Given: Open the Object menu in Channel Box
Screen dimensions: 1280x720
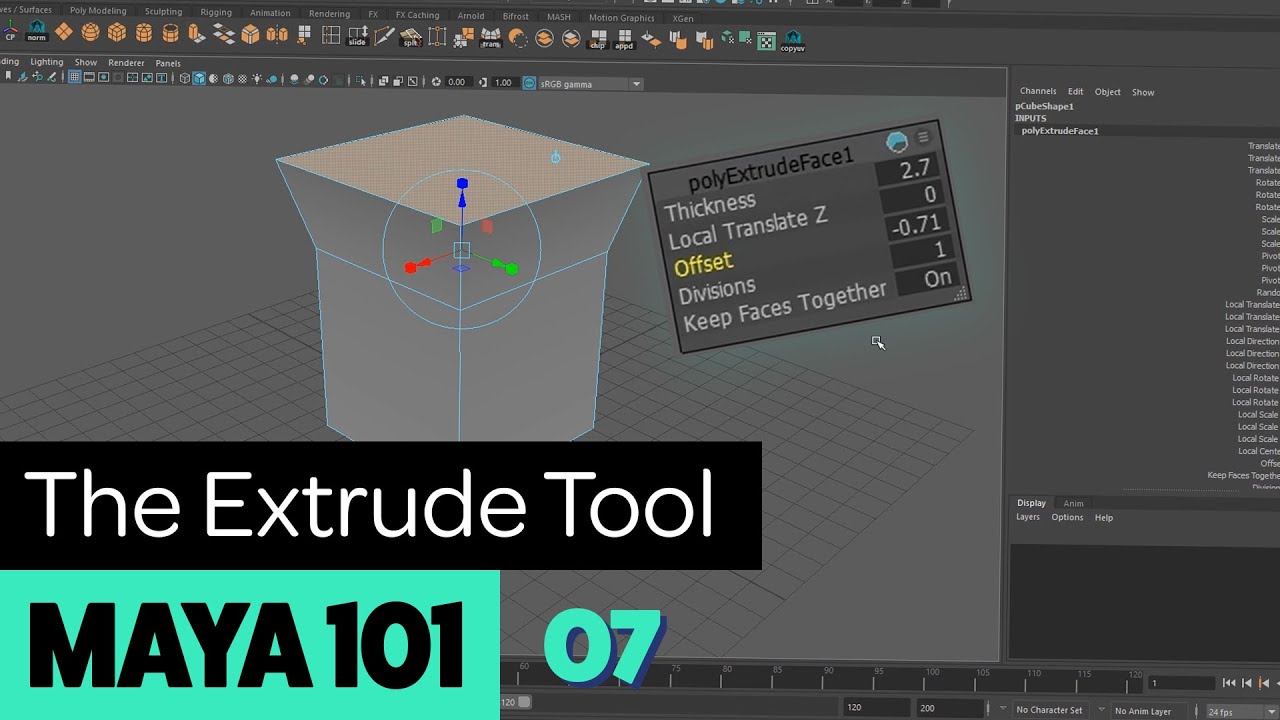Looking at the screenshot, I should (1108, 92).
